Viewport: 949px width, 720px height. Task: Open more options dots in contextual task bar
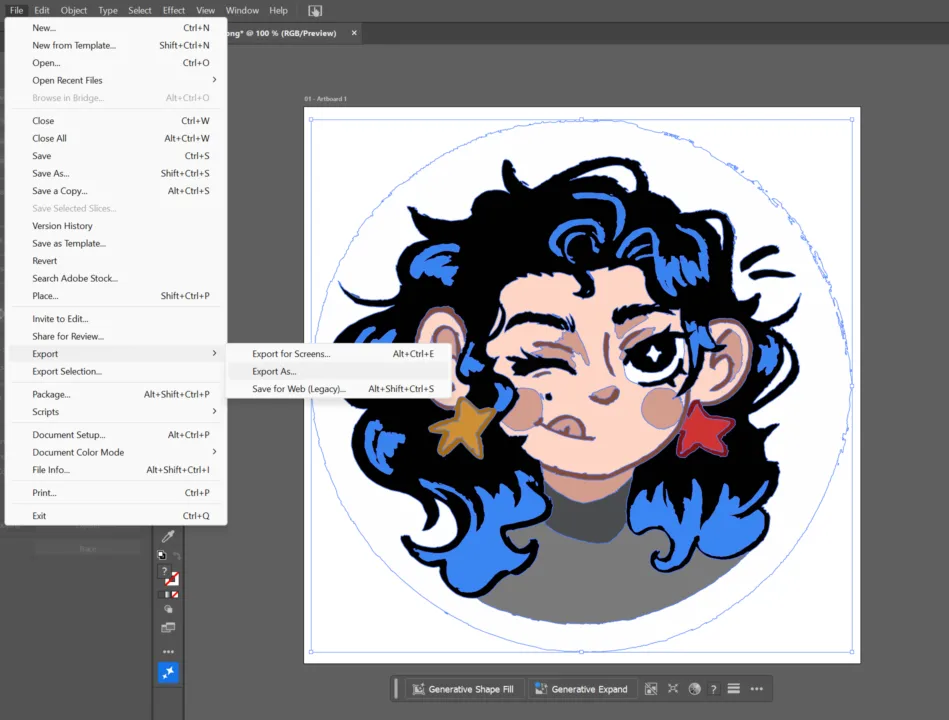click(x=757, y=689)
